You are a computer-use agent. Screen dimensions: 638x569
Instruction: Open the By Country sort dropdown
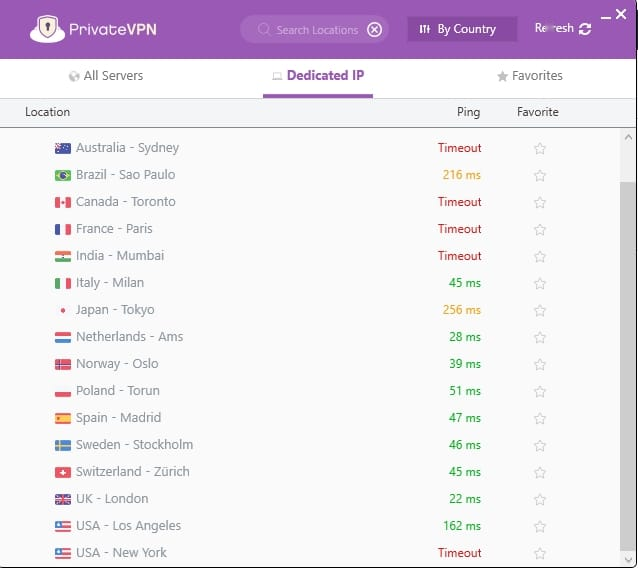pos(461,29)
